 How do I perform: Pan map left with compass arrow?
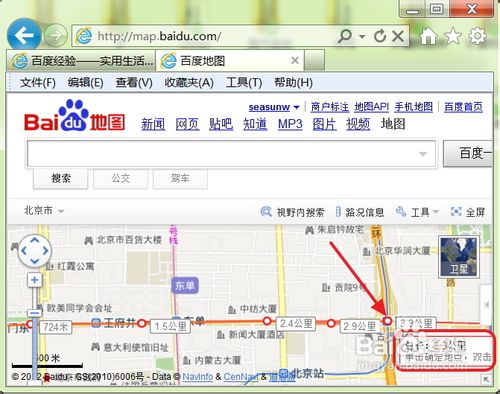(24, 251)
